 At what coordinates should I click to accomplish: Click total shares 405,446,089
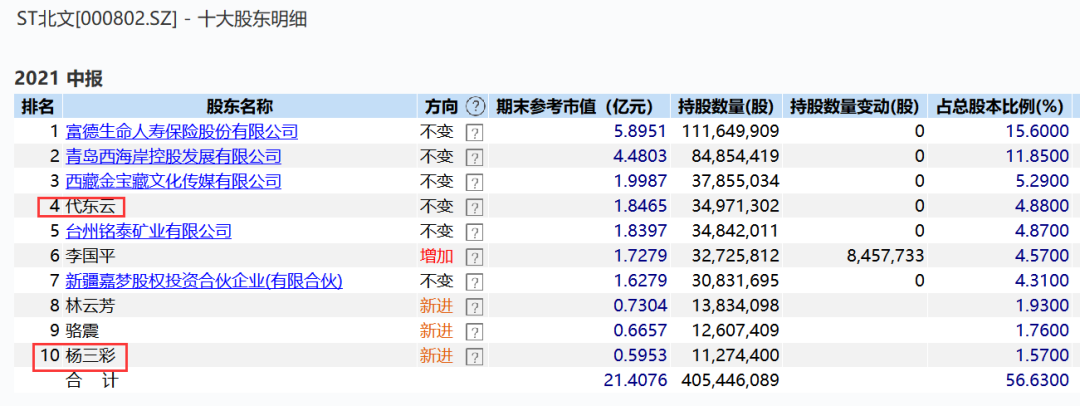[x=730, y=380]
